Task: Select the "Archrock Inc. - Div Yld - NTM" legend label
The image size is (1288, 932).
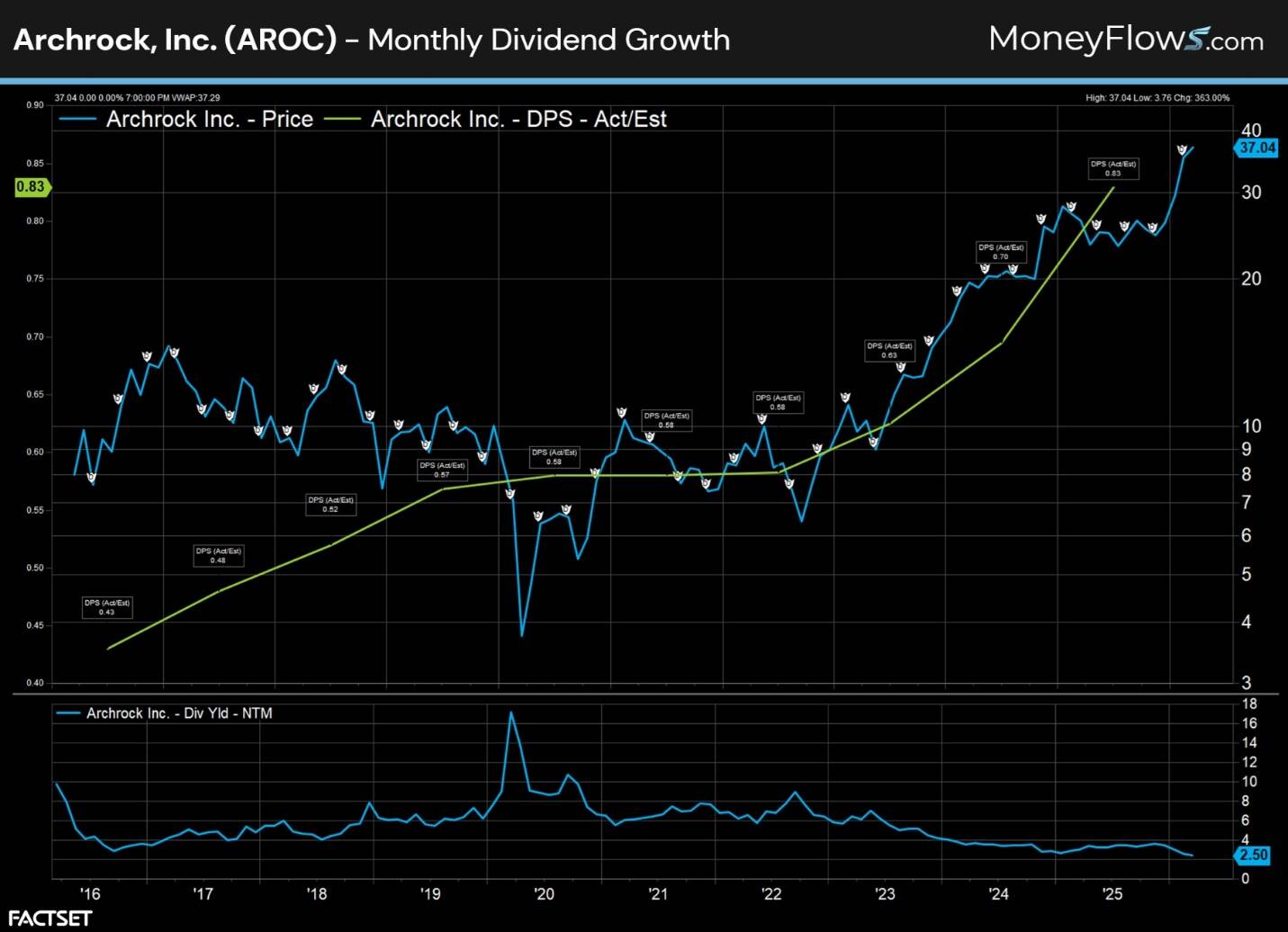Action: point(179,713)
